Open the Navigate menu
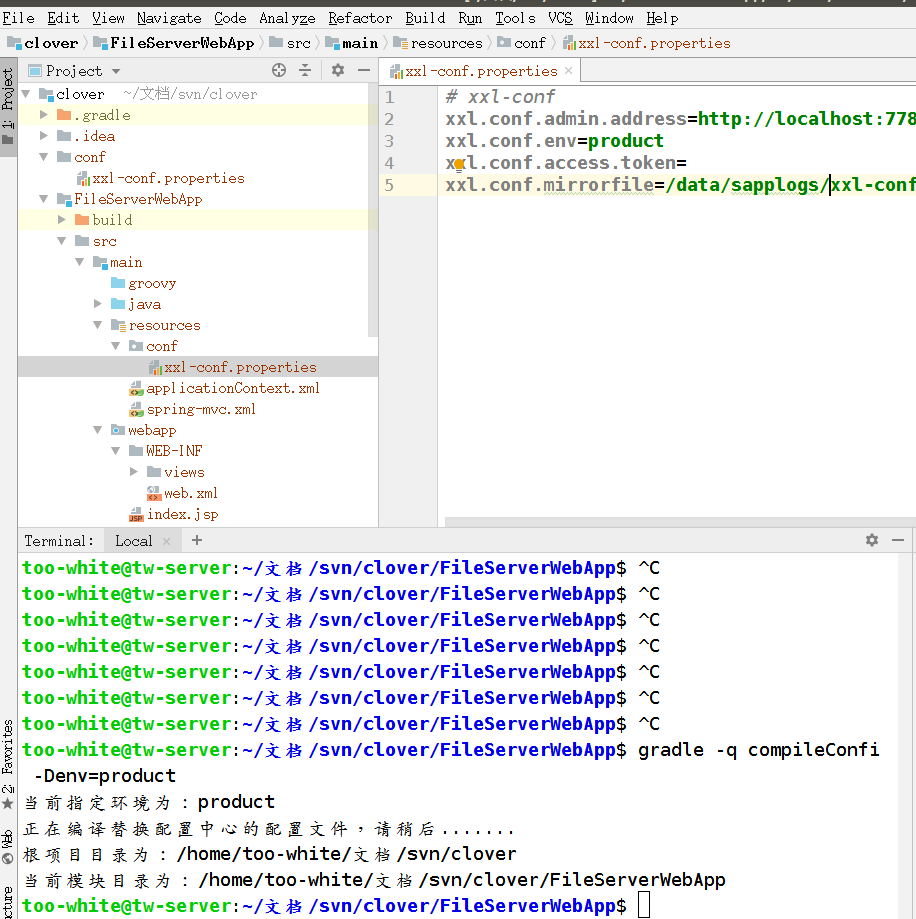The width and height of the screenshot is (916, 919). coord(169,18)
